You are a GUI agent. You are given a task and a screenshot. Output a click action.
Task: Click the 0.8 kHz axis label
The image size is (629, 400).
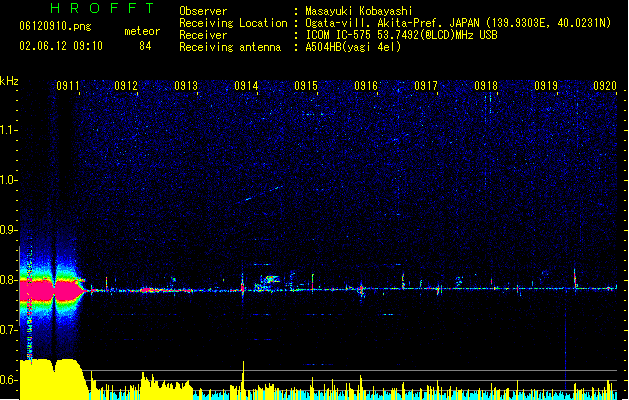tap(8, 280)
